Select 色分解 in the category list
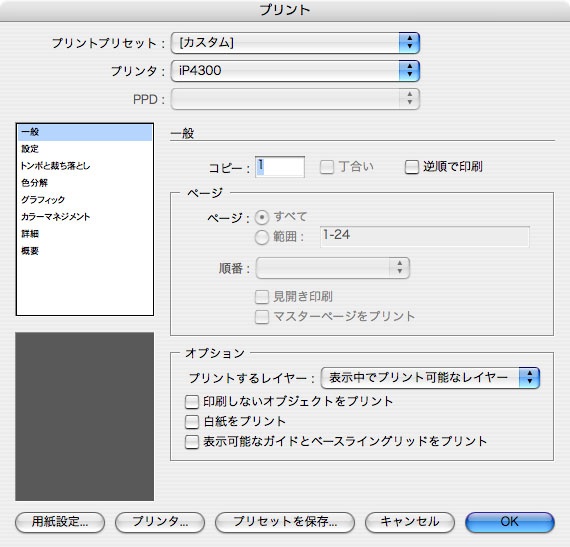Image resolution: width=570 pixels, height=547 pixels. [84, 182]
